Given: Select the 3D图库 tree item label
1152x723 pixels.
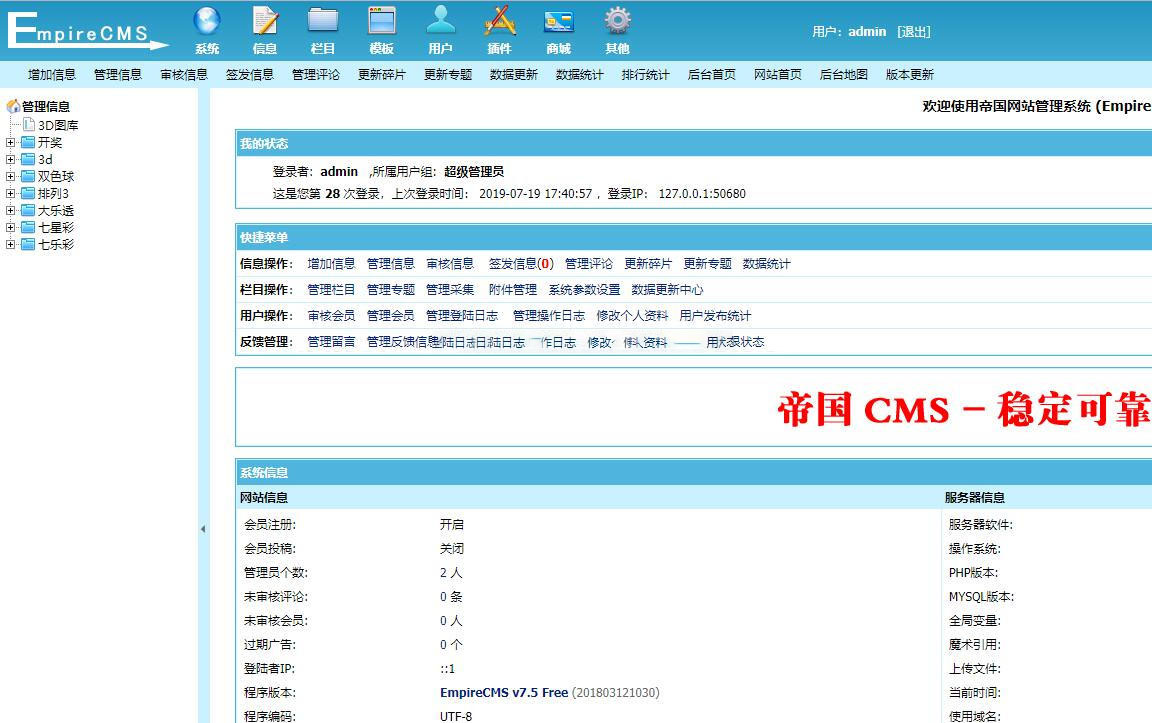Looking at the screenshot, I should 58,125.
